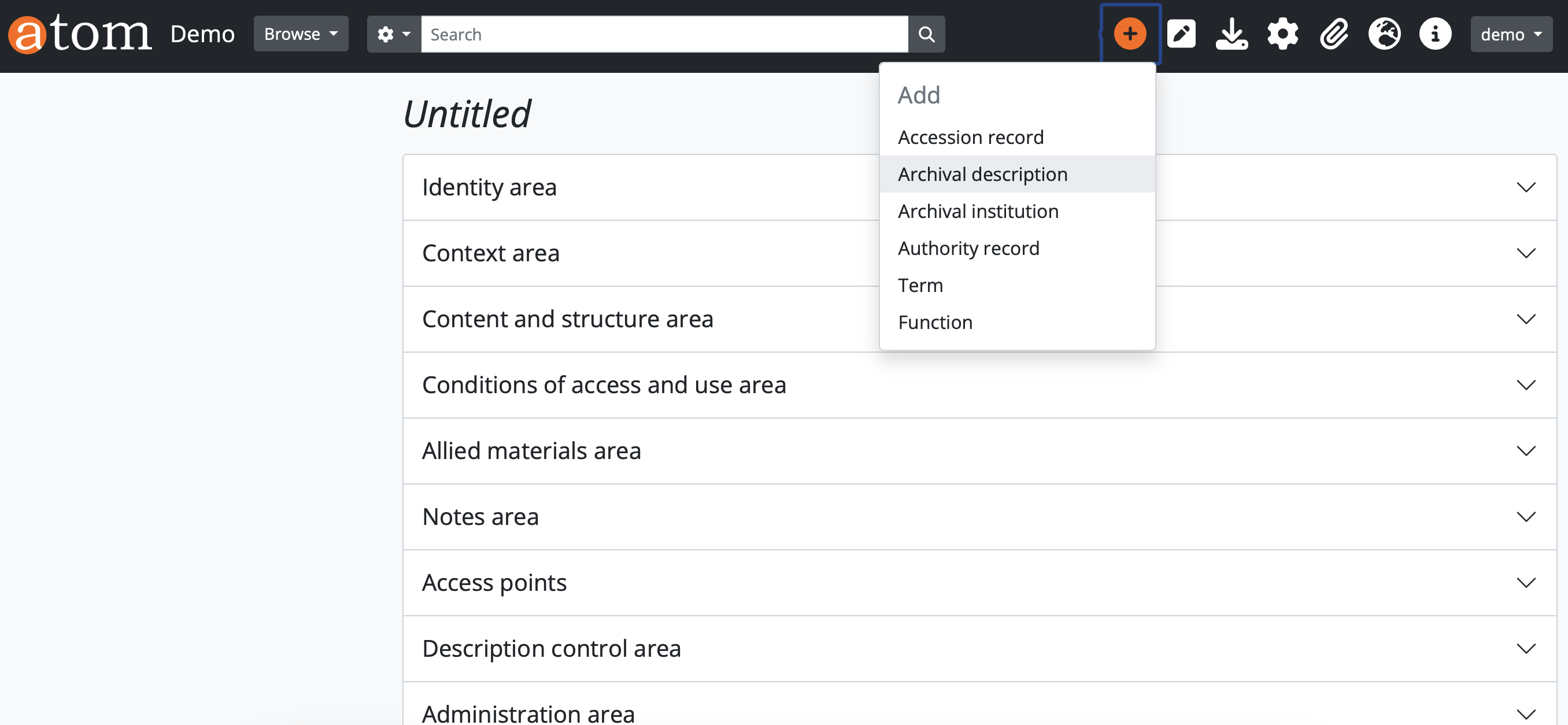Image resolution: width=1568 pixels, height=725 pixels.
Task: Open the Admin gear icon menu
Action: pyautogui.click(x=1282, y=34)
